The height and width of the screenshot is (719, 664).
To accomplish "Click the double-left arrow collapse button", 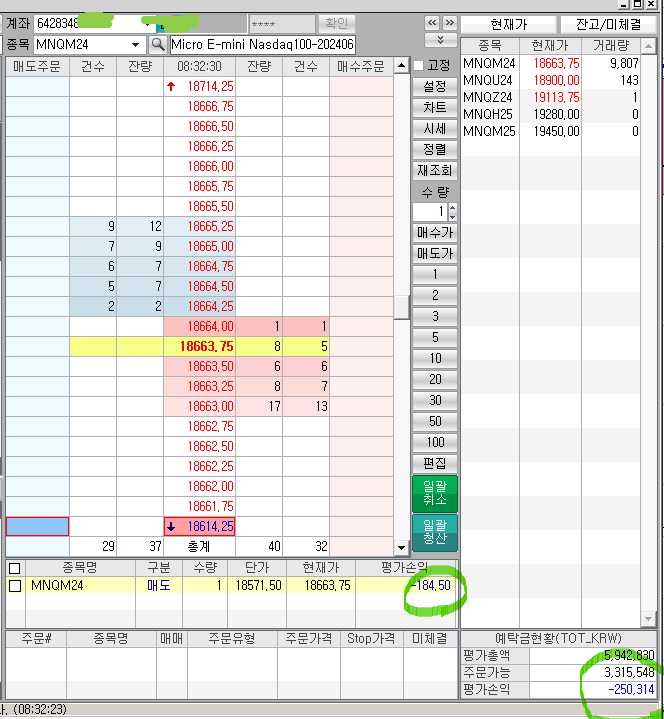I will pos(431,22).
